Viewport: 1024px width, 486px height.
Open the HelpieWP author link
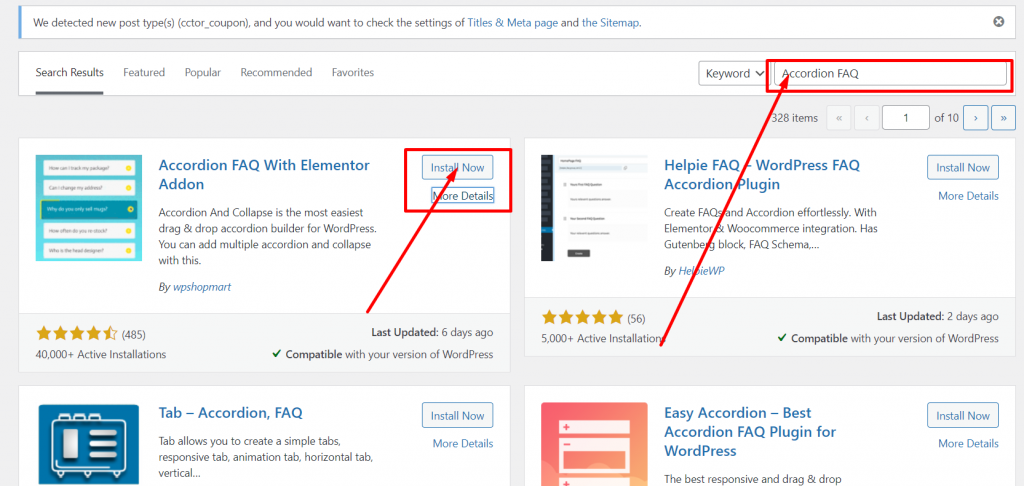point(702,270)
